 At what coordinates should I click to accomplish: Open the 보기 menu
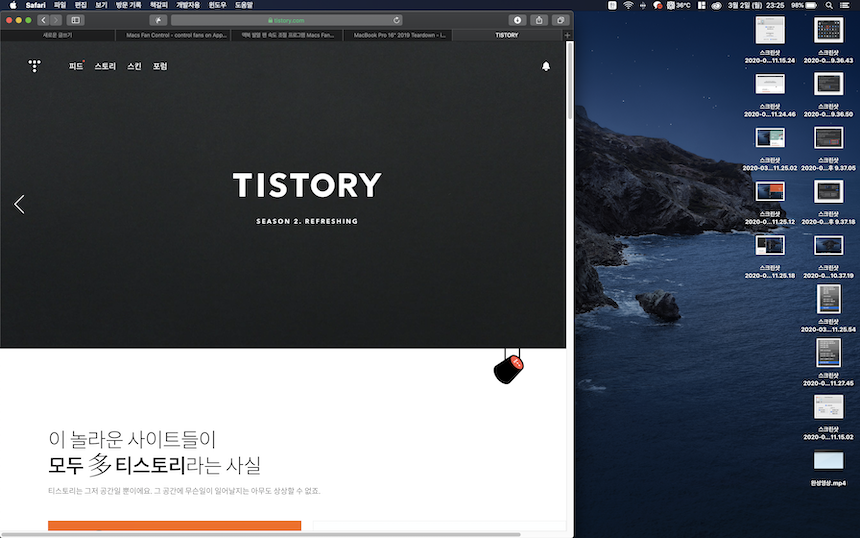point(101,5)
